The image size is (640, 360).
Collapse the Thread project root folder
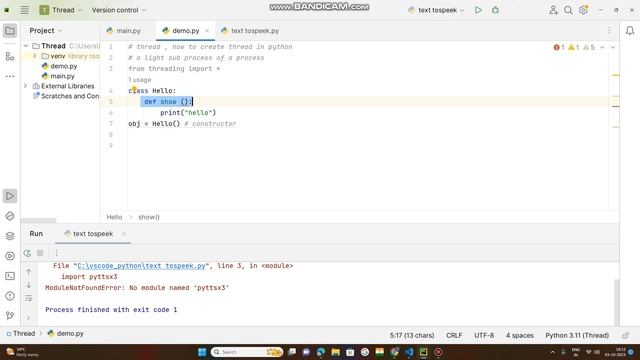pos(26,46)
